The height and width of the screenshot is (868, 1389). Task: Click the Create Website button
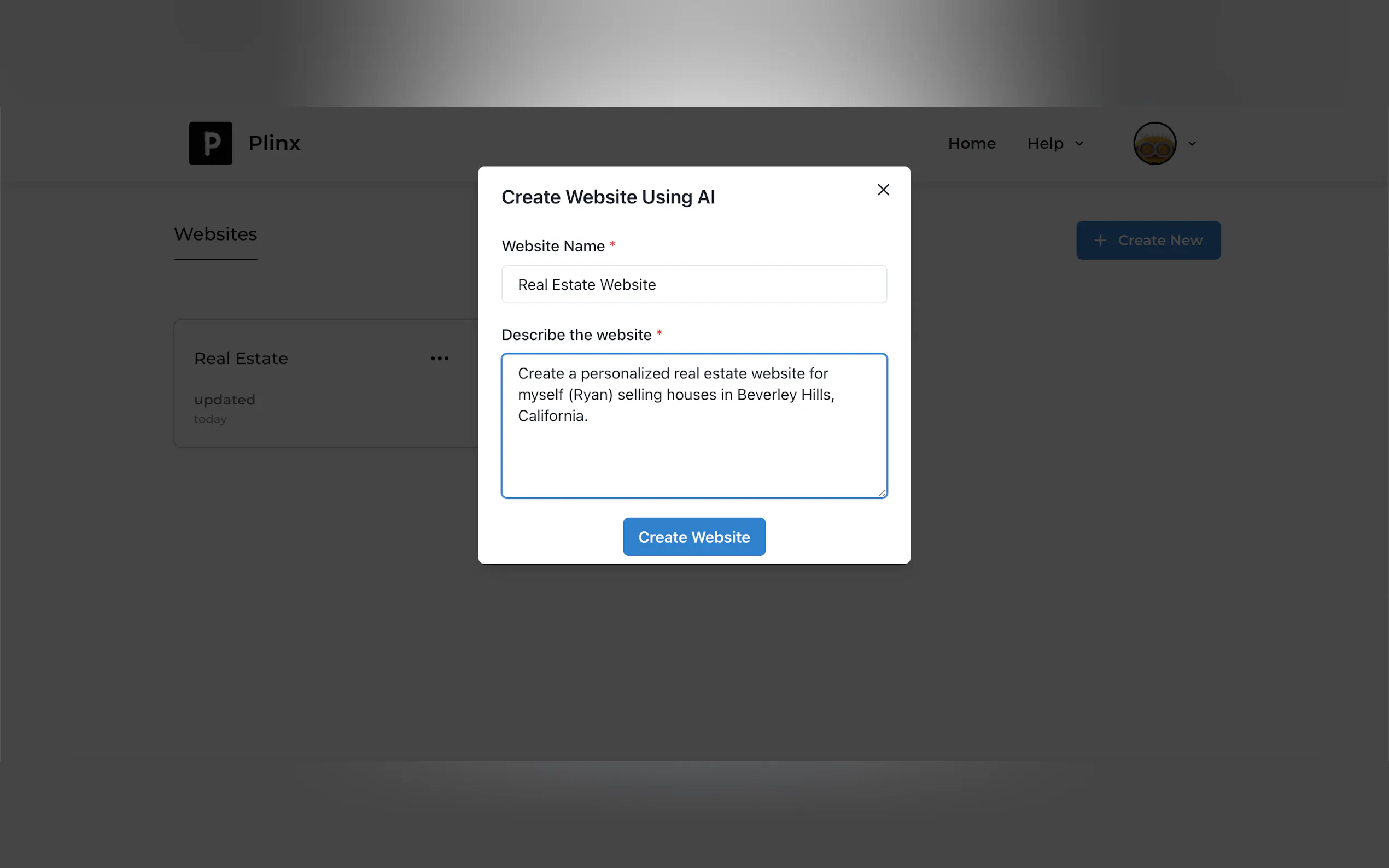click(x=693, y=537)
